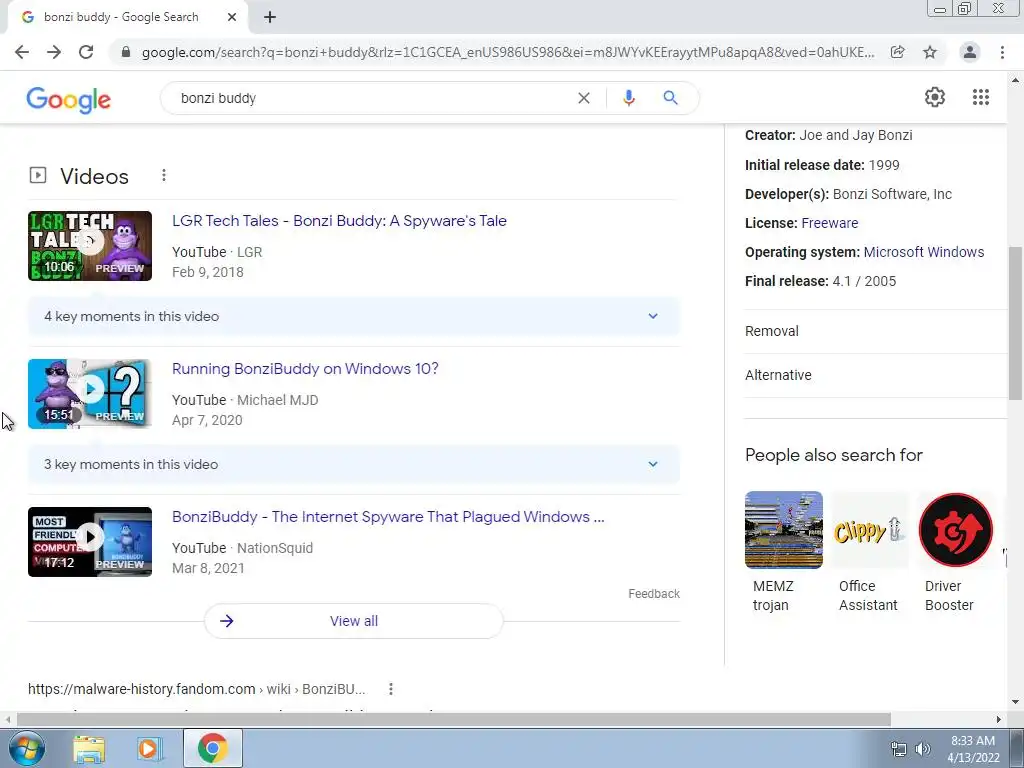Bookmark this page with the star icon

point(930,52)
